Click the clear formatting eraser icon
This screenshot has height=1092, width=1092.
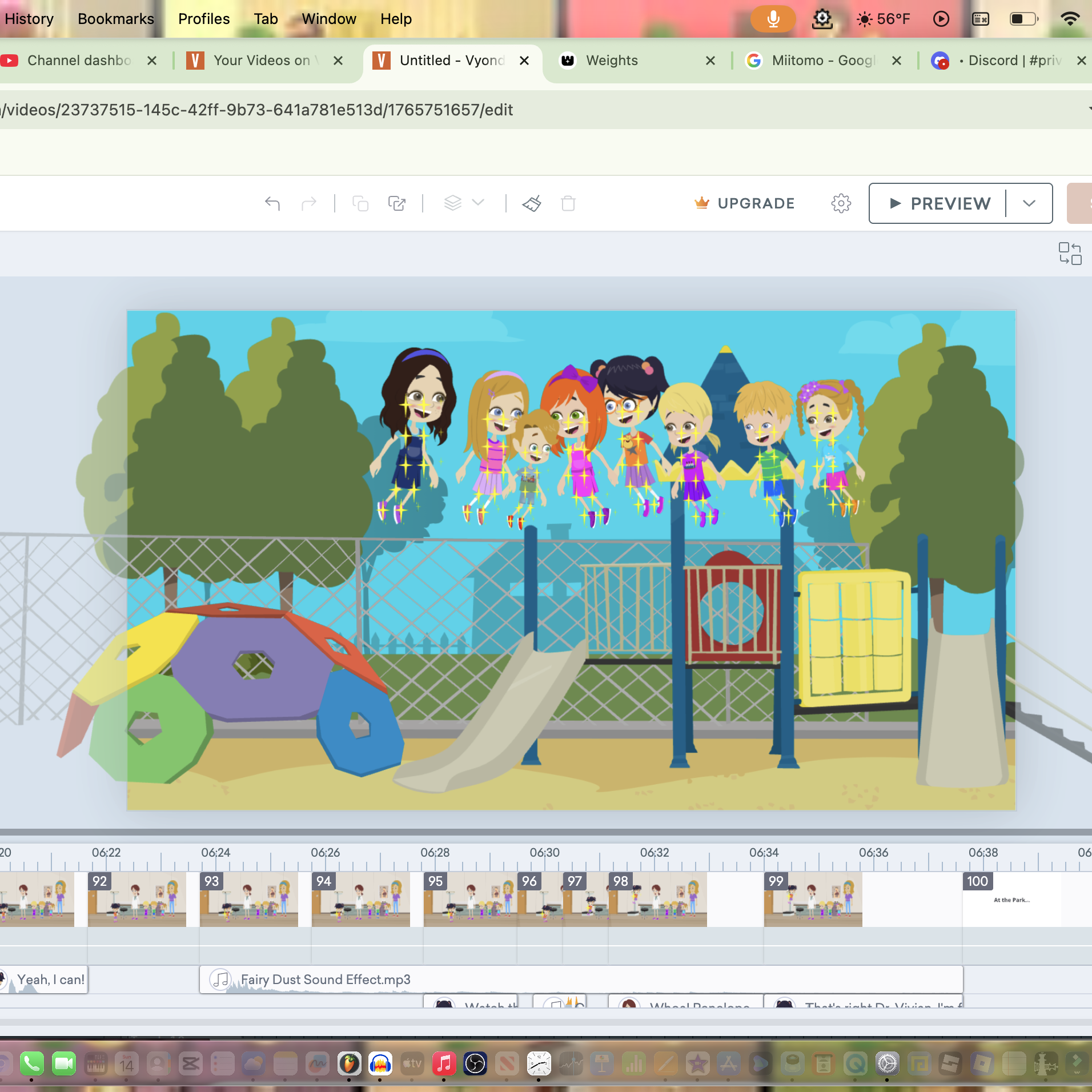tap(532, 203)
